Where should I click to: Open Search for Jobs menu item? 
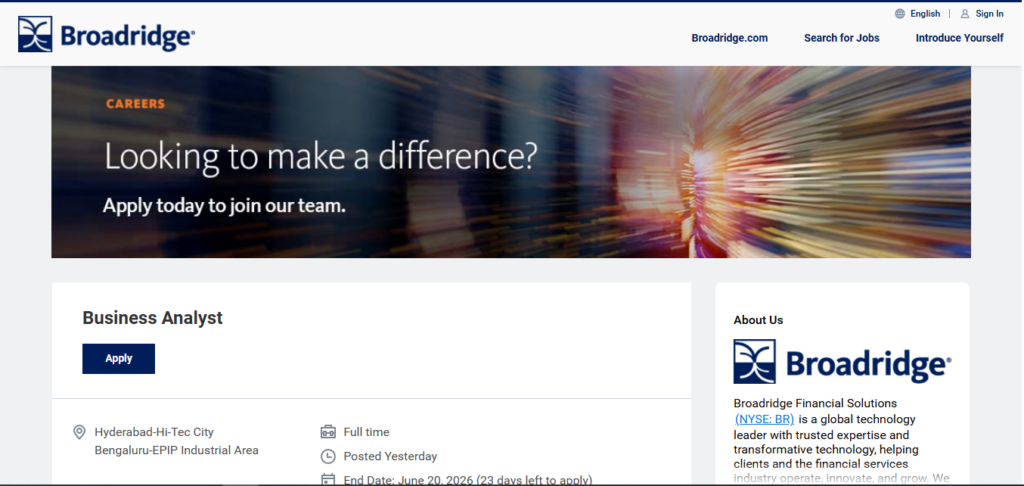[x=841, y=38]
